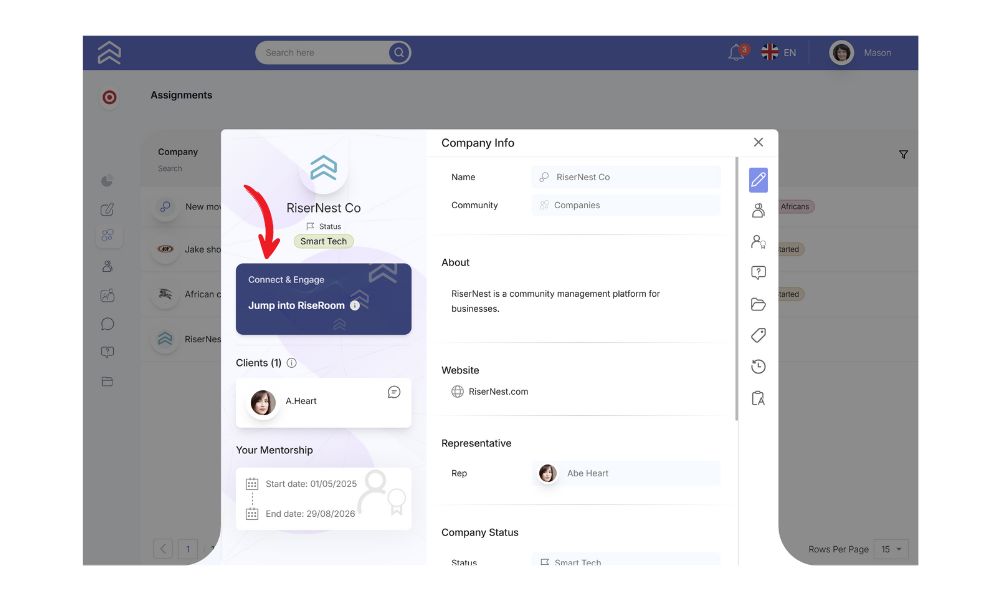
Task: Open the clipboard icon in company panel
Action: click(x=758, y=399)
